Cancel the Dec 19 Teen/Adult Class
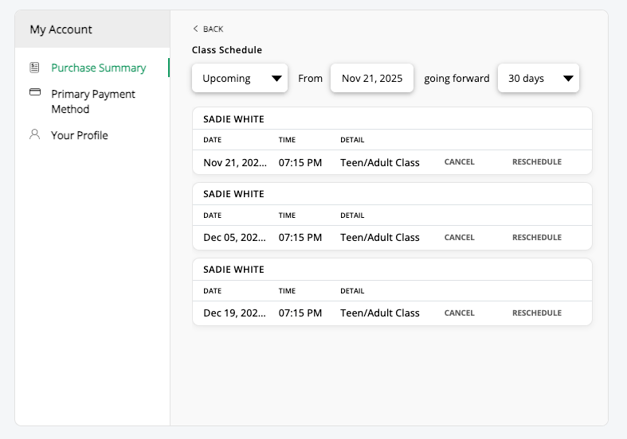Screen dimensions: 627x439 coord(459,313)
